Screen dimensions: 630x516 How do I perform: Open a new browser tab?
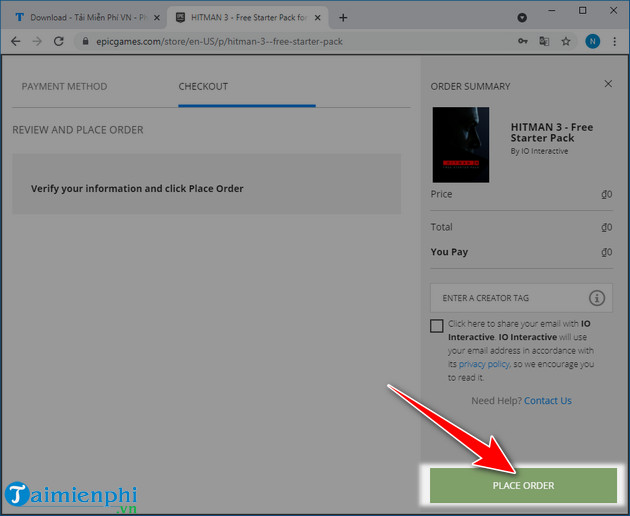point(343,18)
